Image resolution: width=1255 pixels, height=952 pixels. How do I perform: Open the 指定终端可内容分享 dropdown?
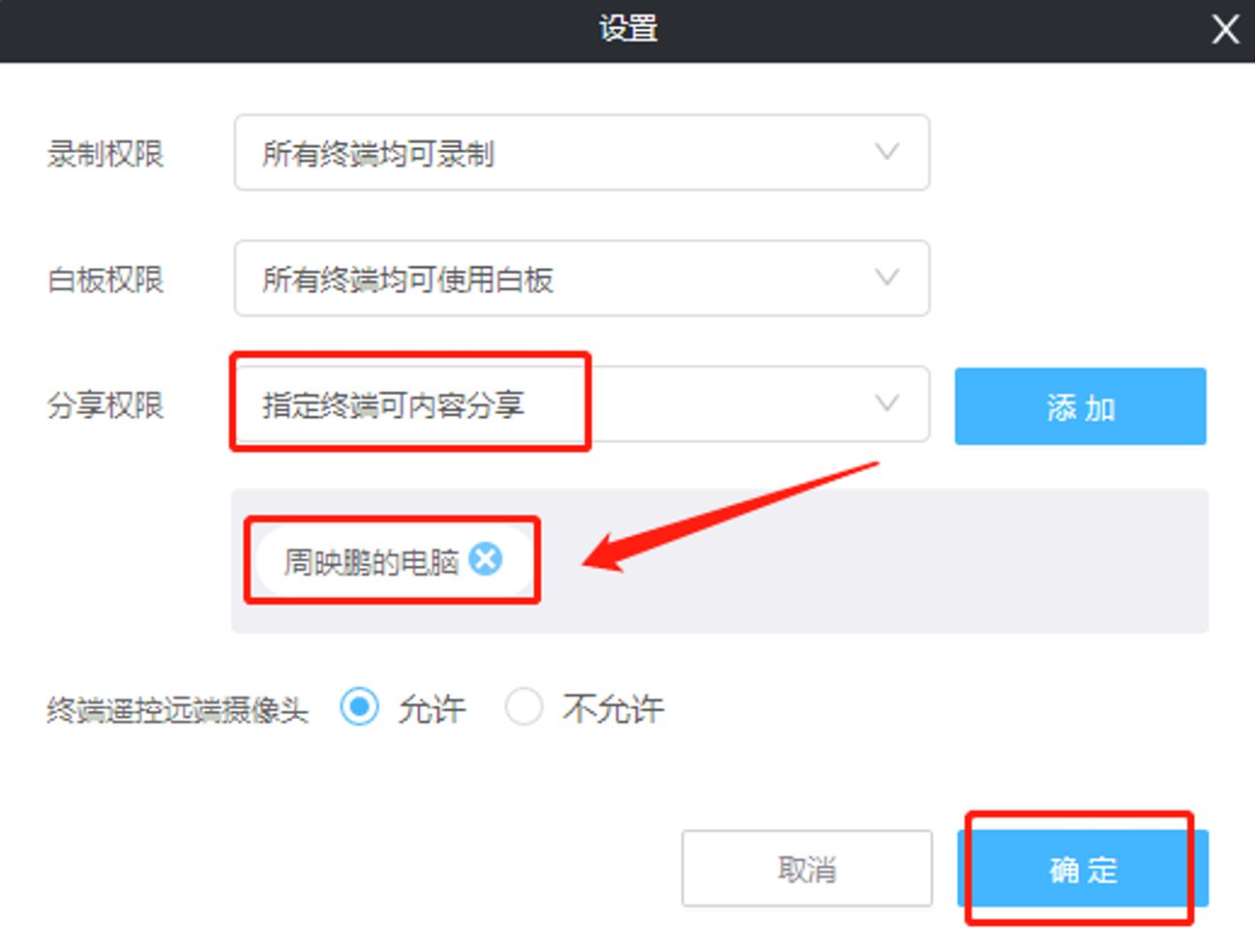pyautogui.click(x=582, y=404)
